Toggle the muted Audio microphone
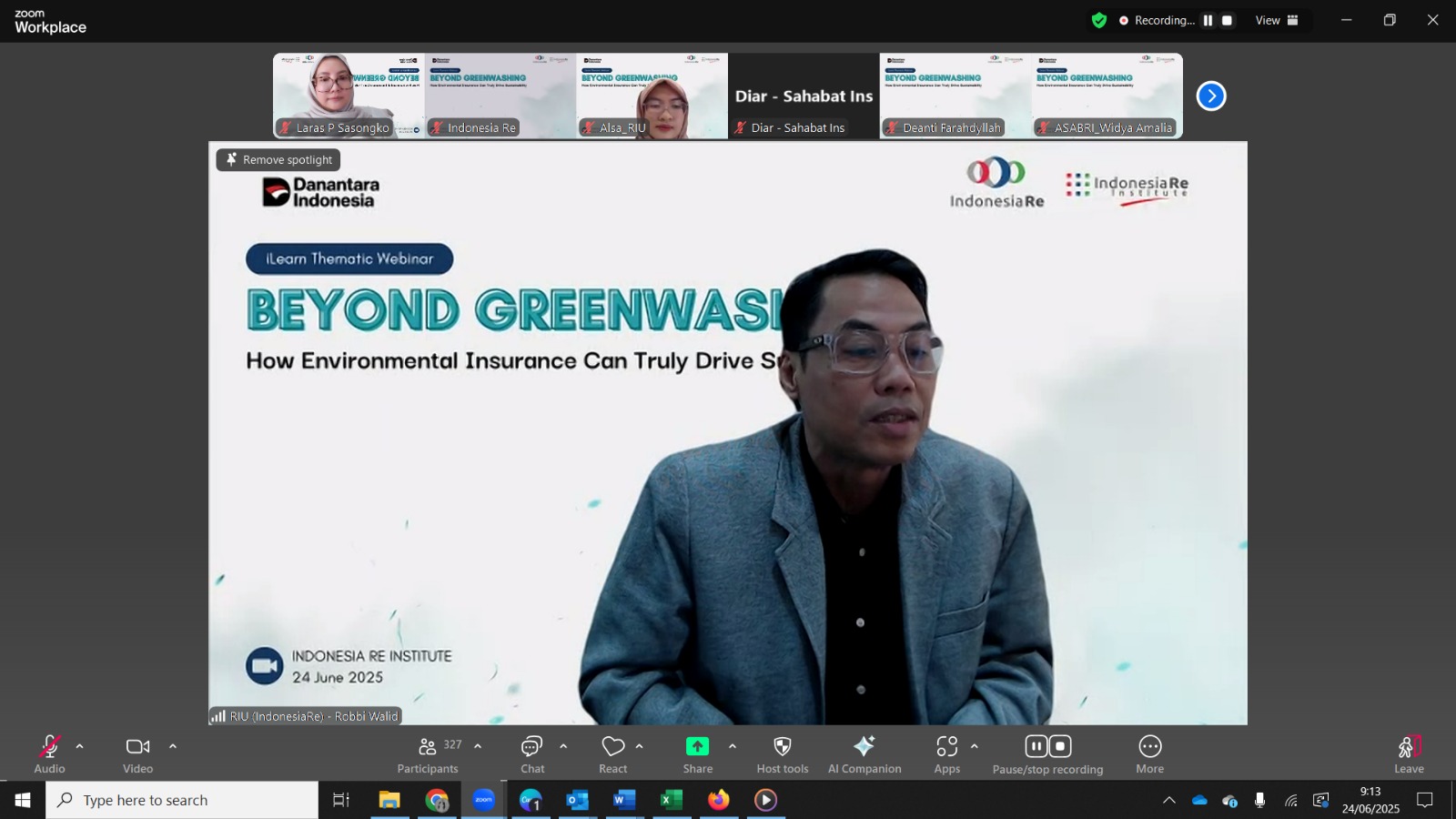Viewport: 1456px width, 819px height. pyautogui.click(x=49, y=747)
